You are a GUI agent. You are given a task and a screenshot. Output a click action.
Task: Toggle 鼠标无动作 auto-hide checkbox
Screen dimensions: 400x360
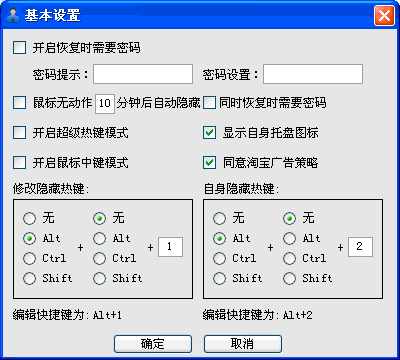pyautogui.click(x=19, y=103)
